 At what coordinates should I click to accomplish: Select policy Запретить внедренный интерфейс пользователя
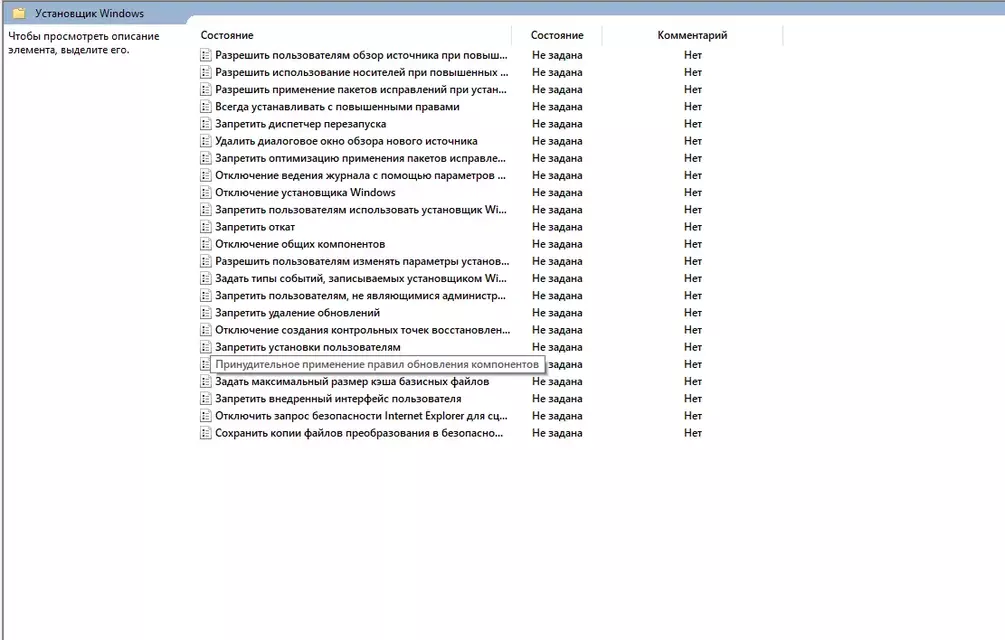[338, 398]
